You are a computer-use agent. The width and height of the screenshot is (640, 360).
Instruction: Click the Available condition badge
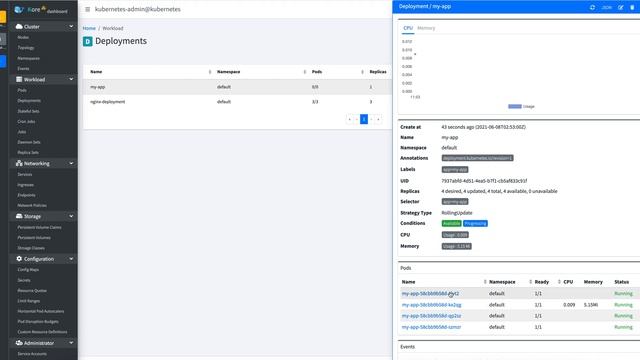(x=451, y=223)
